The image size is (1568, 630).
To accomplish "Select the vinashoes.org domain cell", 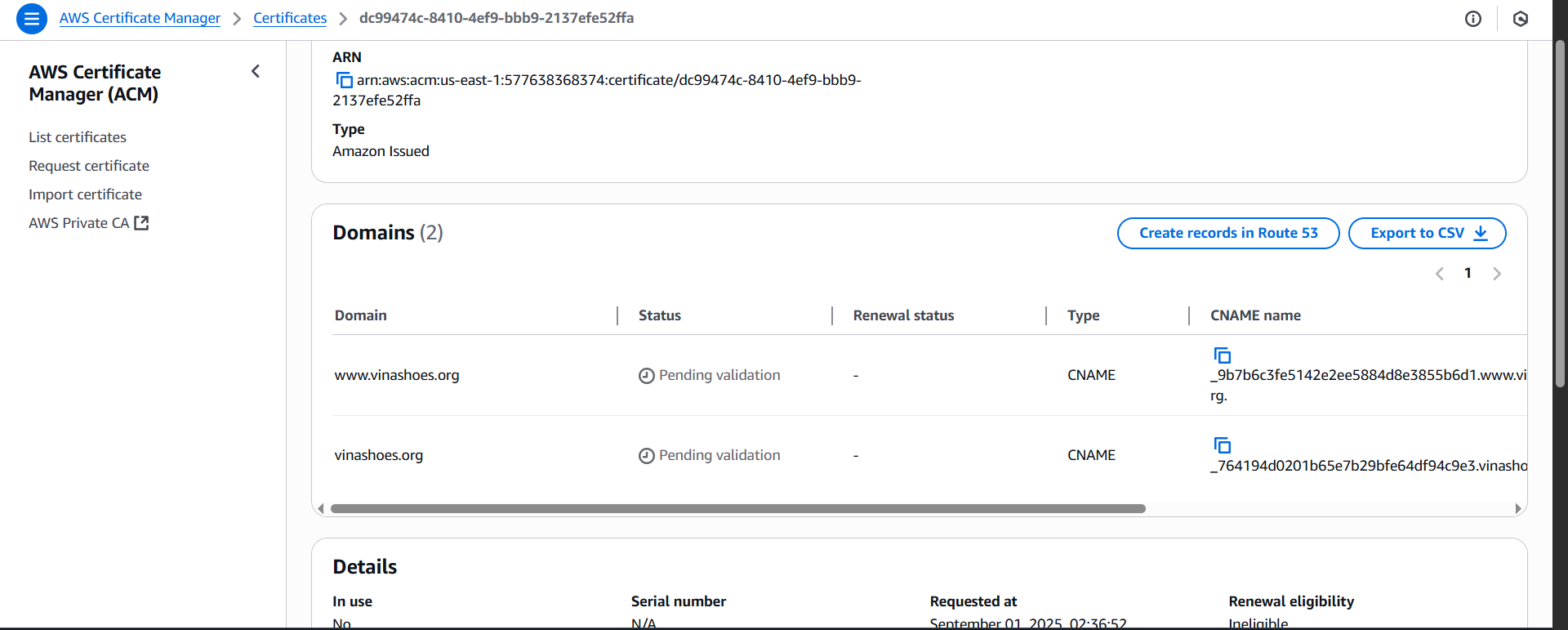I will coord(379,455).
